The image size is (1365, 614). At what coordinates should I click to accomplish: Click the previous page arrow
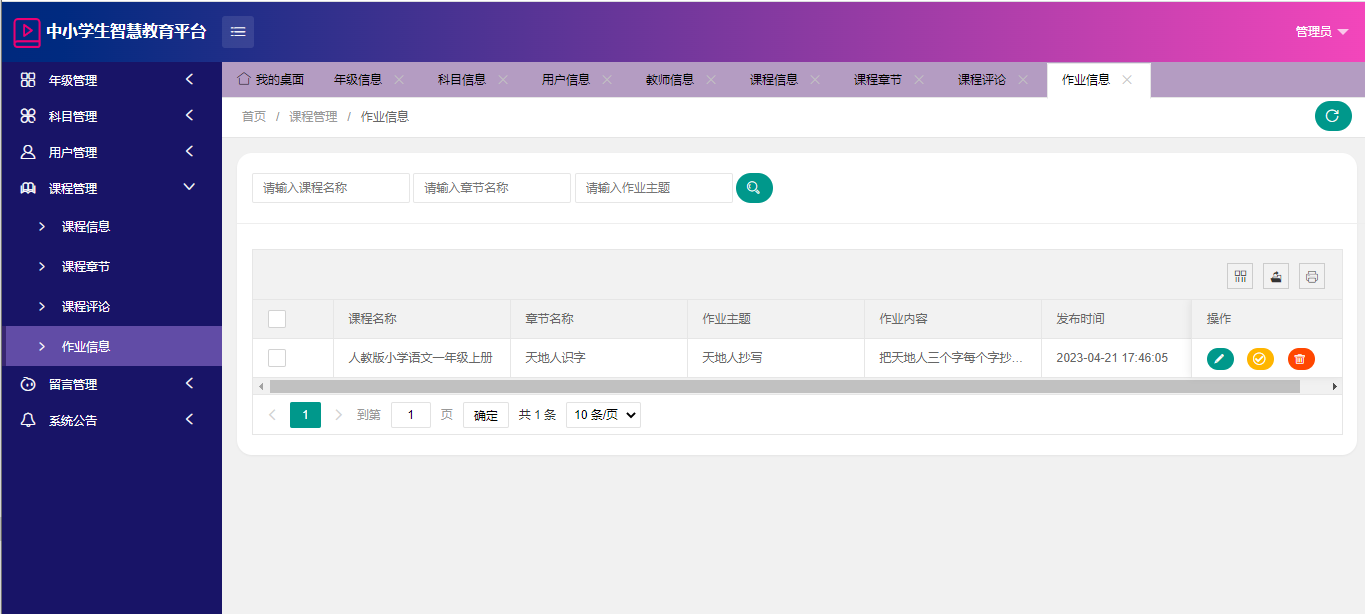[x=272, y=415]
